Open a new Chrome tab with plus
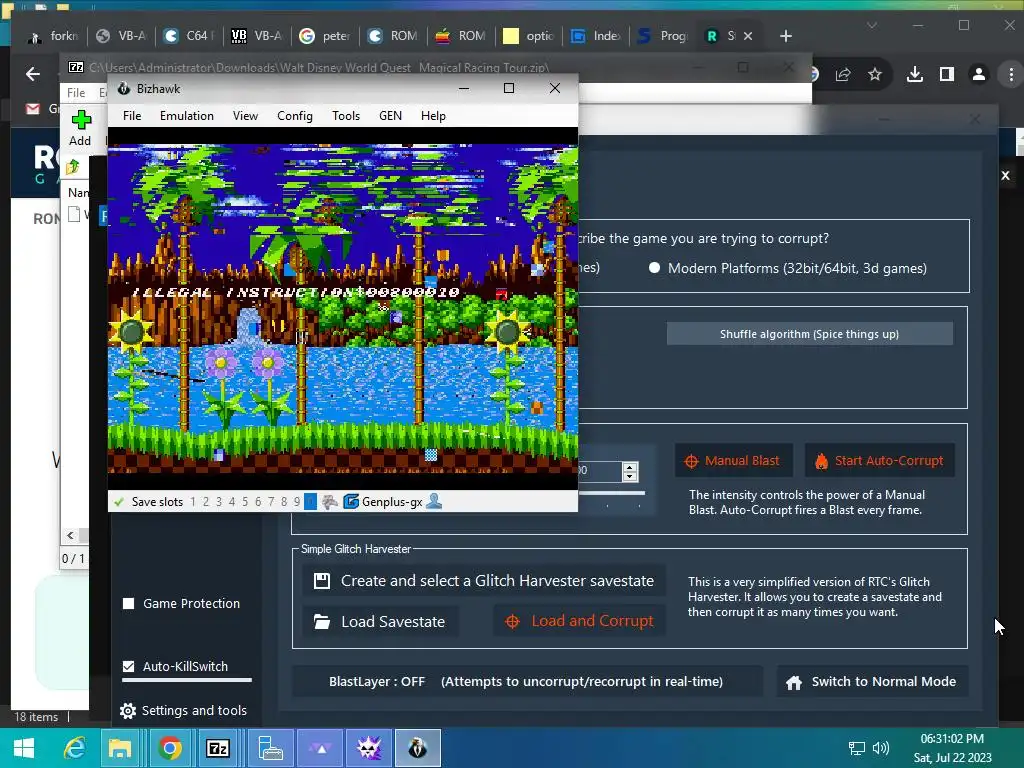Image resolution: width=1024 pixels, height=768 pixels. pyautogui.click(x=786, y=36)
